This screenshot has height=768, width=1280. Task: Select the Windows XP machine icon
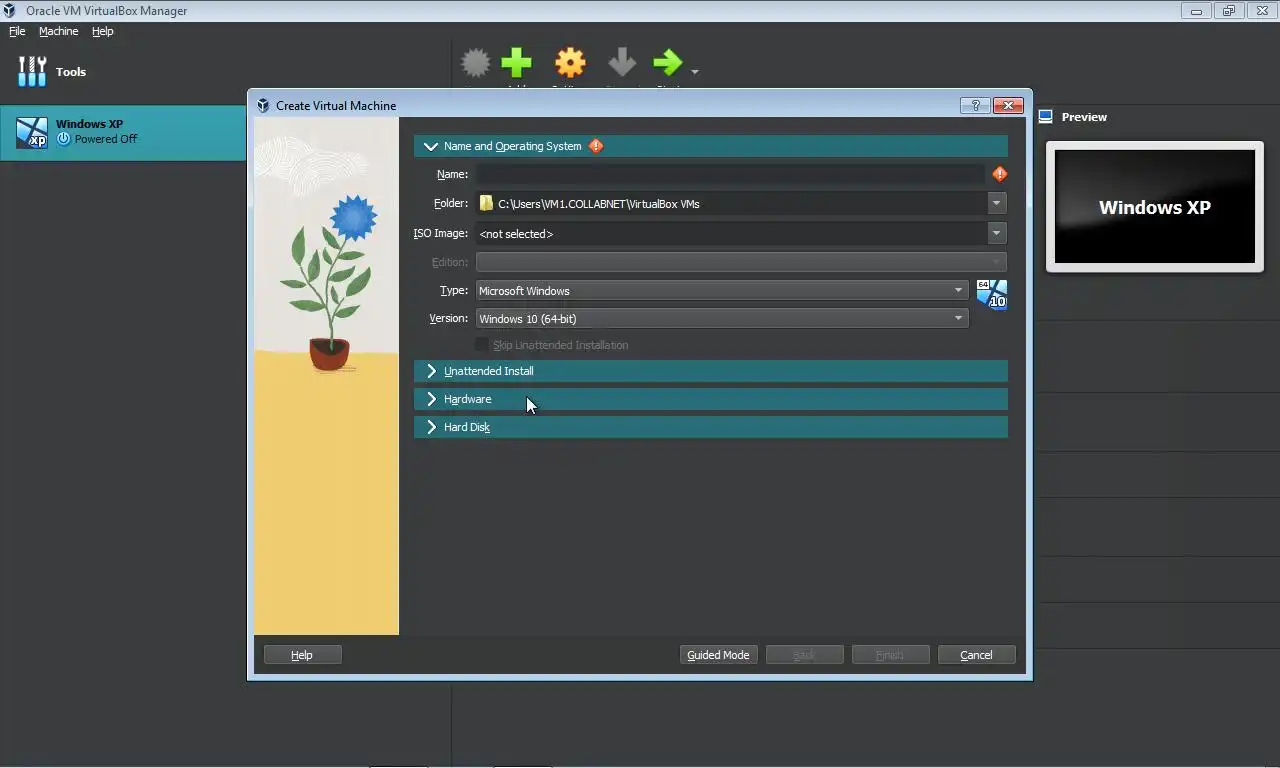[32, 132]
